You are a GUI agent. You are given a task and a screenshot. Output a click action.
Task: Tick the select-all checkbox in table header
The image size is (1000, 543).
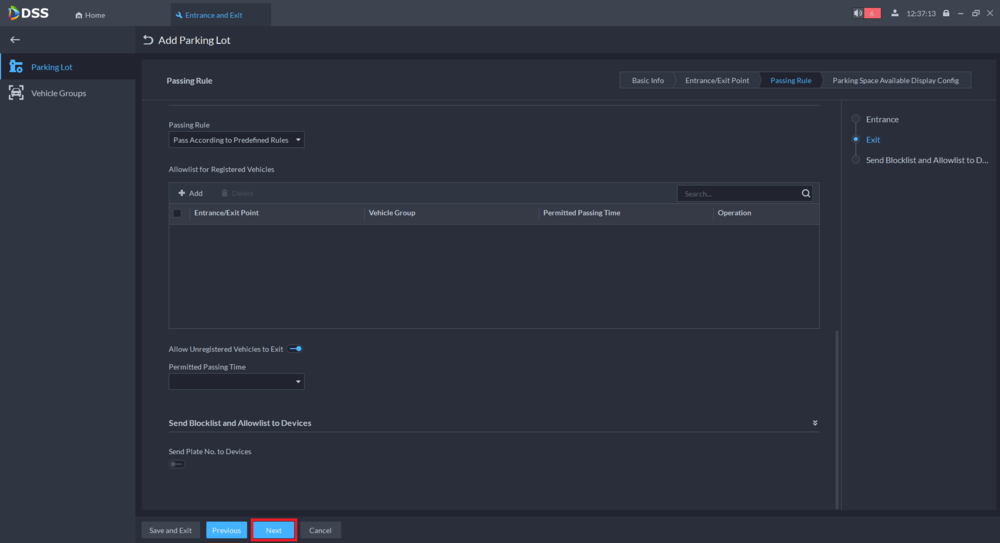tap(178, 213)
